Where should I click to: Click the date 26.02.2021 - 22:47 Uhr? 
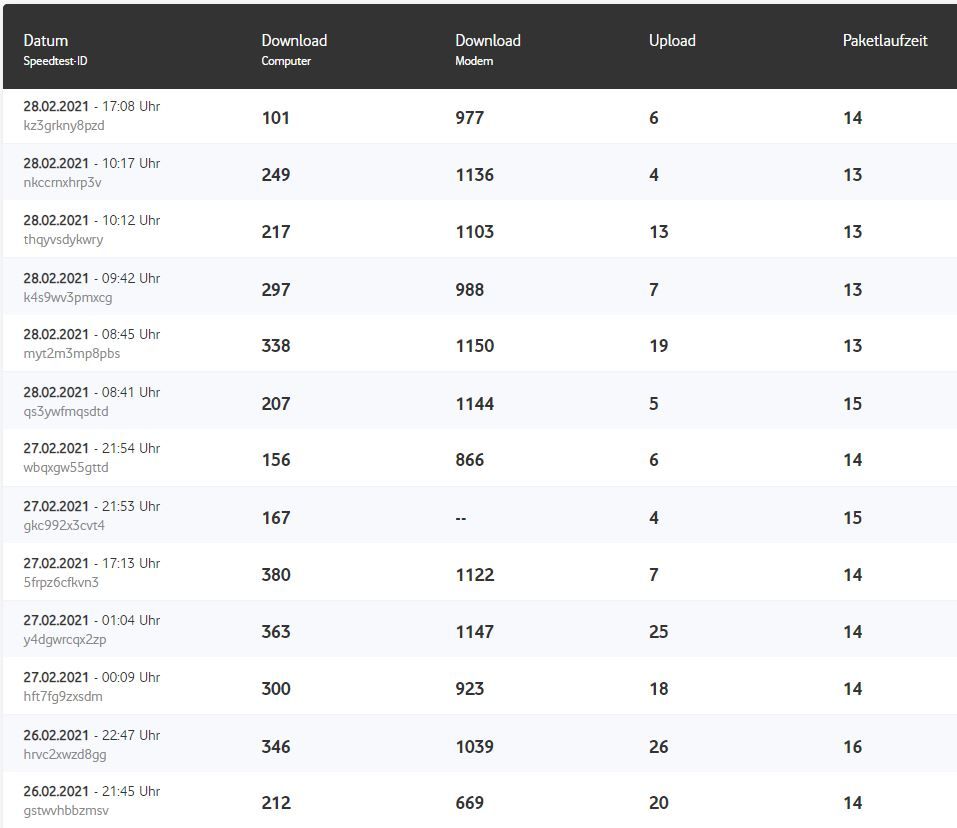tap(92, 735)
